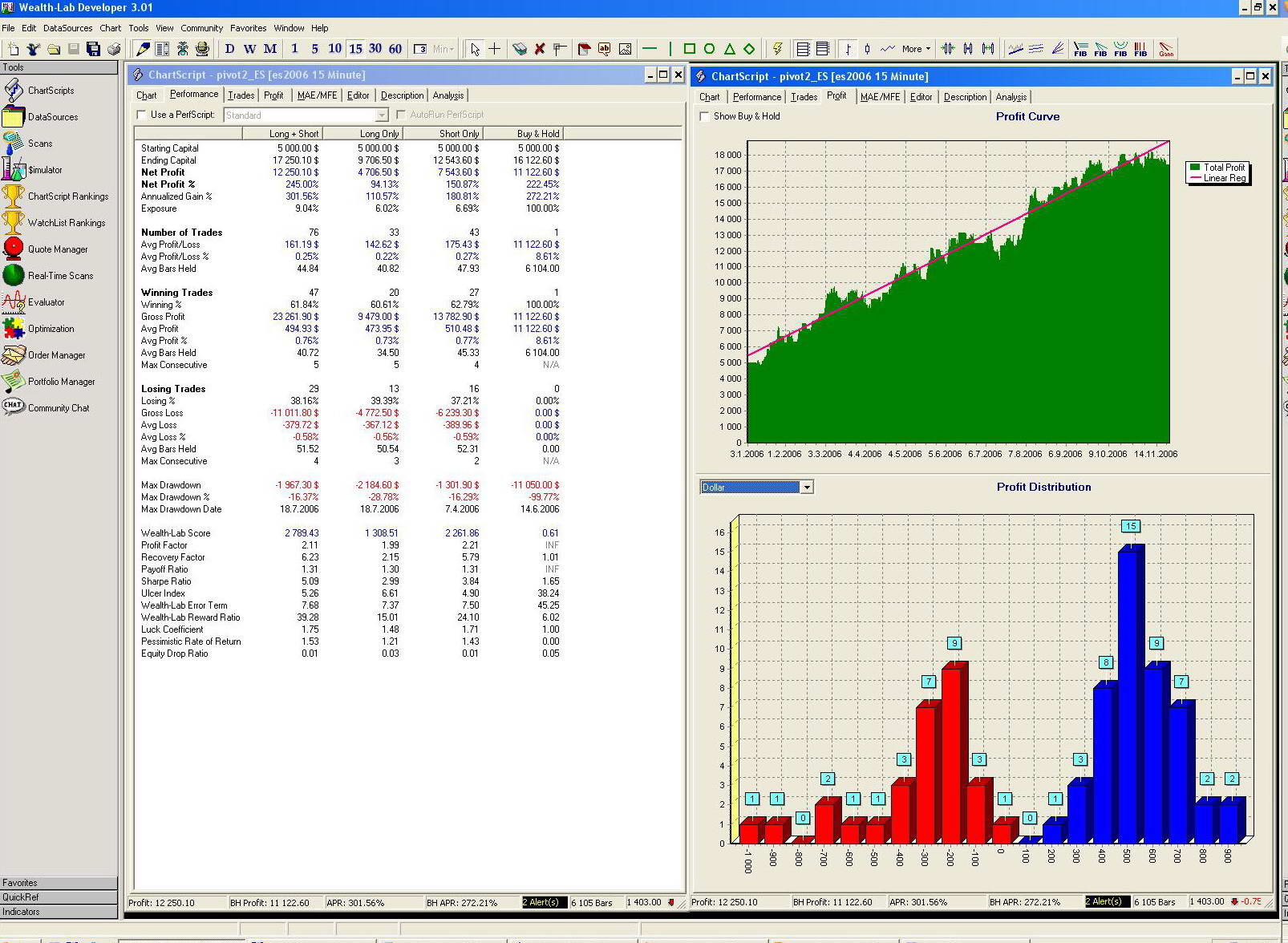Click the 6 105 Bars status text in left window
The height and width of the screenshot is (943, 1288).
coord(592,903)
